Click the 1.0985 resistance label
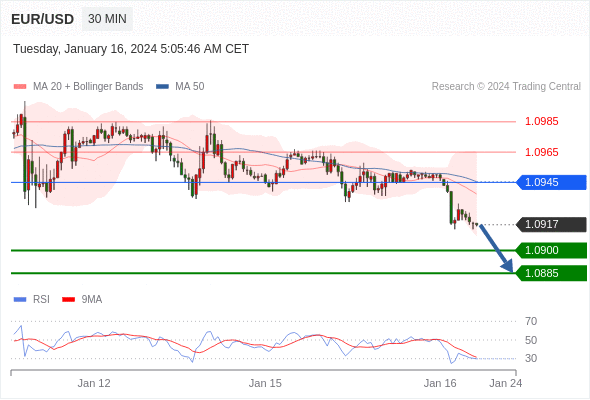 (x=541, y=122)
